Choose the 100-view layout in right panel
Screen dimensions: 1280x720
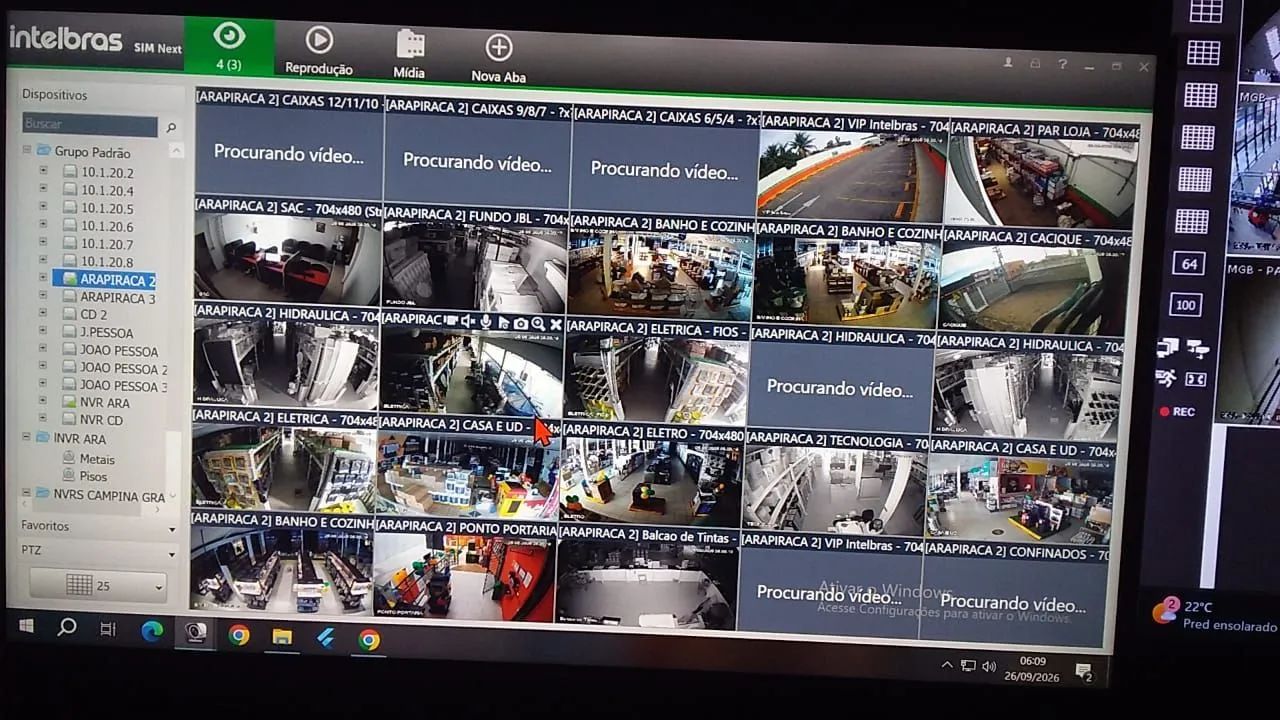point(1186,305)
